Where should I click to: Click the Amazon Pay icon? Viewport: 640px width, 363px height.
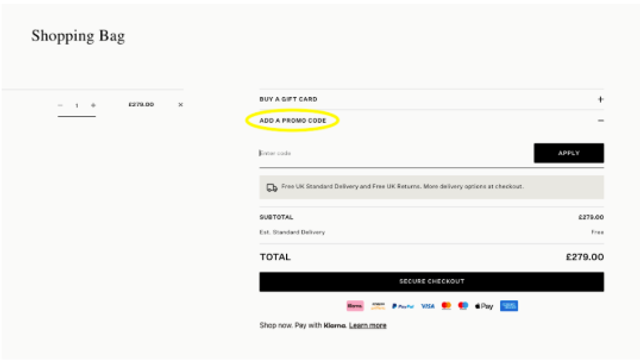[378, 306]
